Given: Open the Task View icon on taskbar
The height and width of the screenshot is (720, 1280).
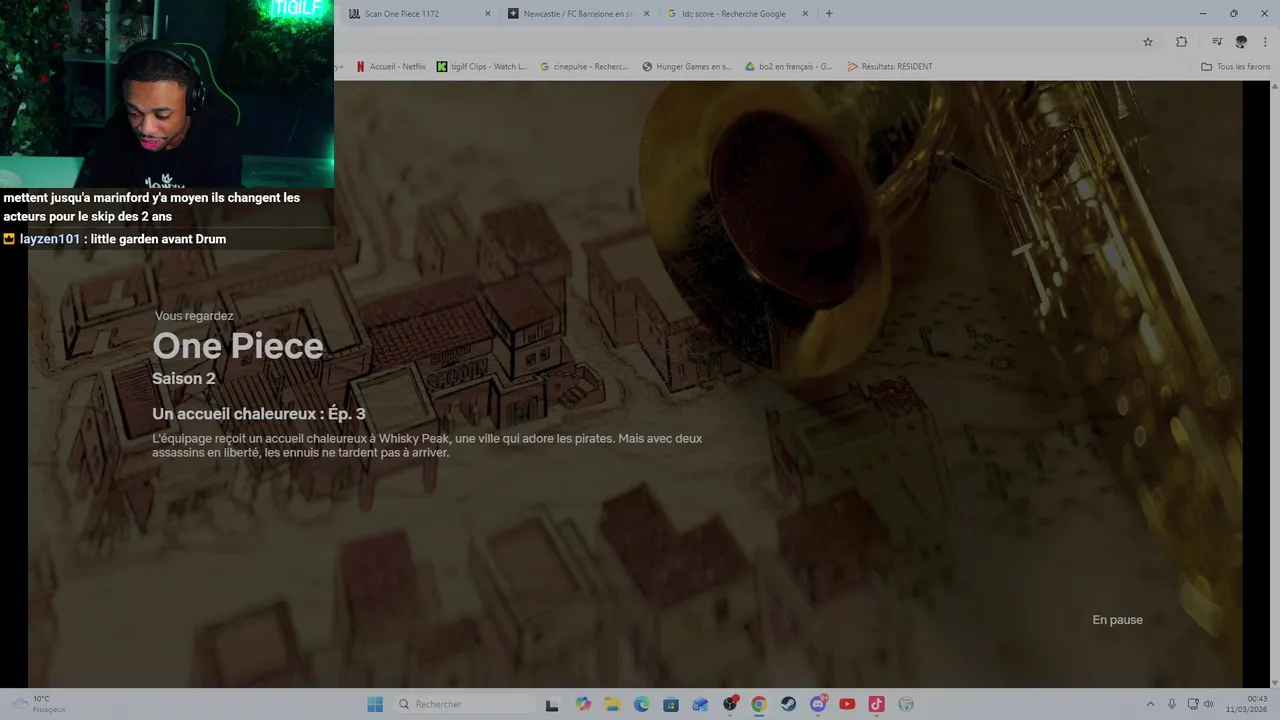Looking at the screenshot, I should (551, 704).
